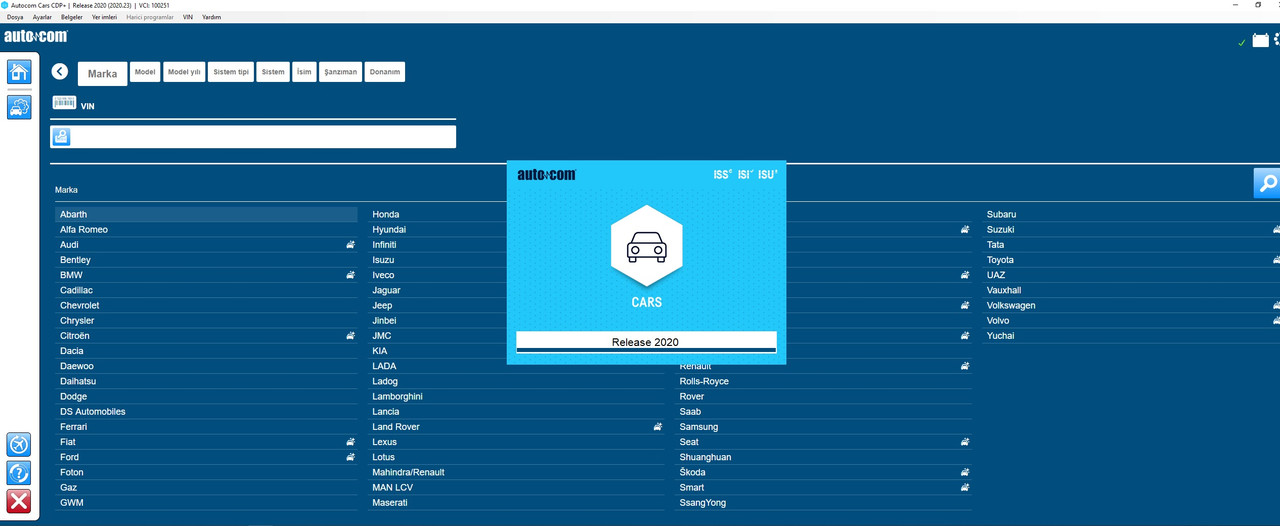This screenshot has height=526, width=1280.
Task: Open the car diagnostics sidebar icon
Action: pos(19,107)
